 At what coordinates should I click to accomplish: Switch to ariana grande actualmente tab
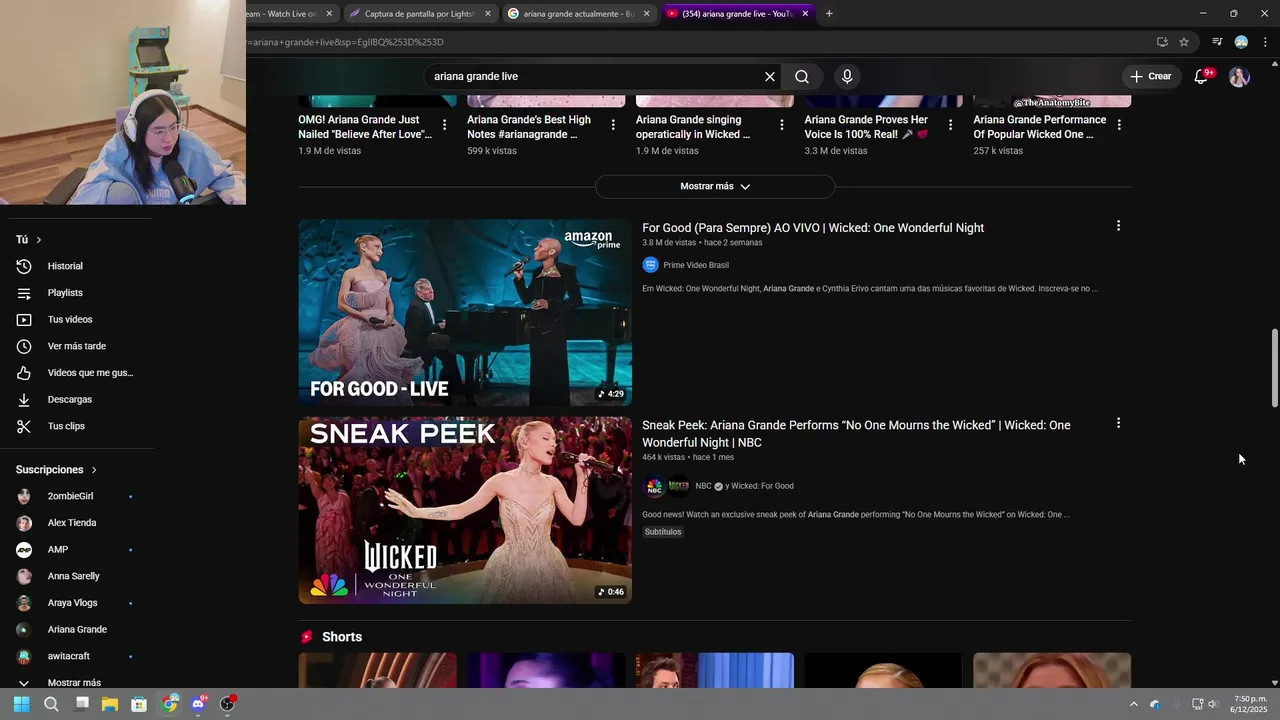pos(579,14)
